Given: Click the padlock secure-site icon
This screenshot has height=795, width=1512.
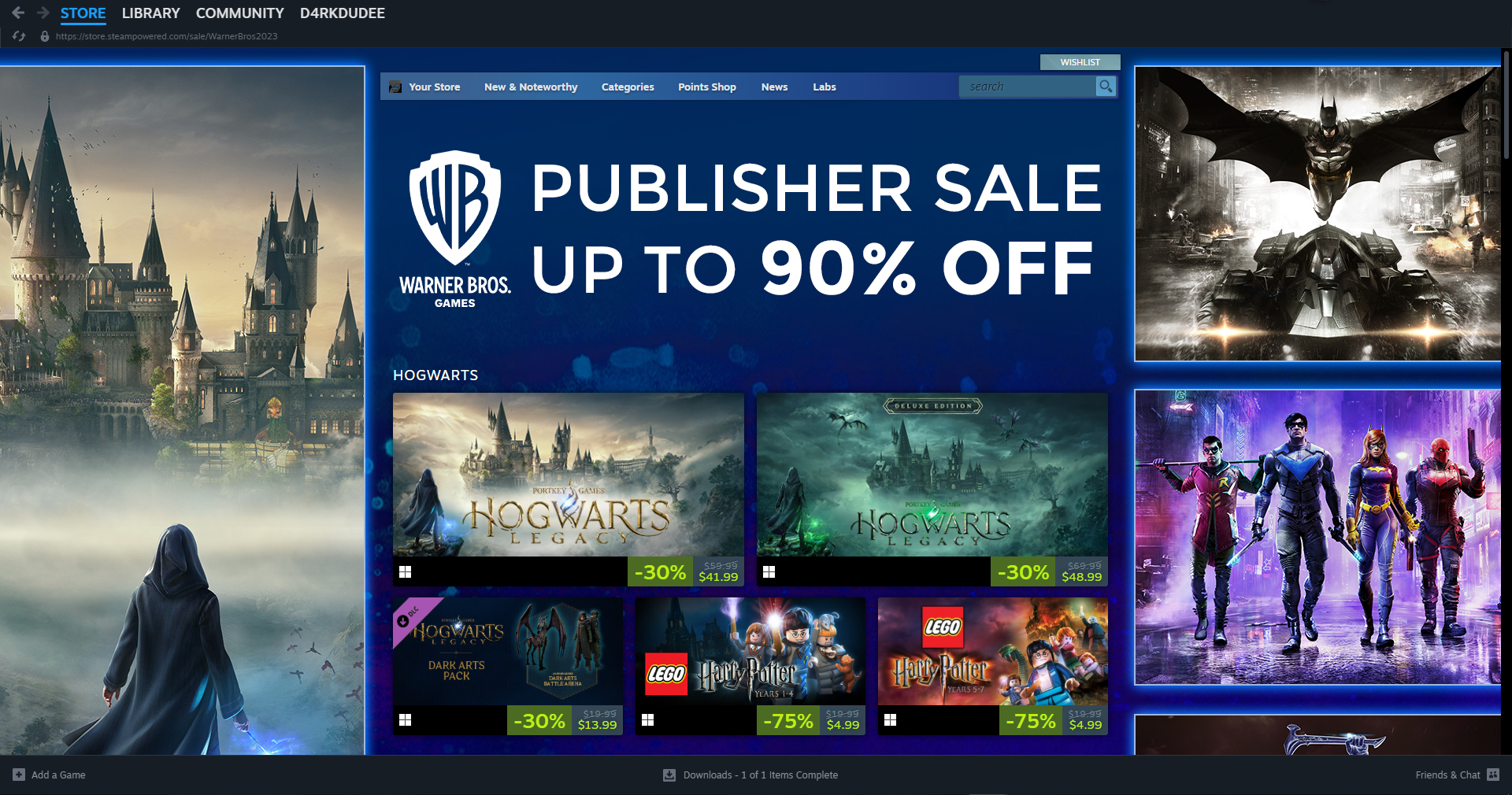Looking at the screenshot, I should (45, 36).
